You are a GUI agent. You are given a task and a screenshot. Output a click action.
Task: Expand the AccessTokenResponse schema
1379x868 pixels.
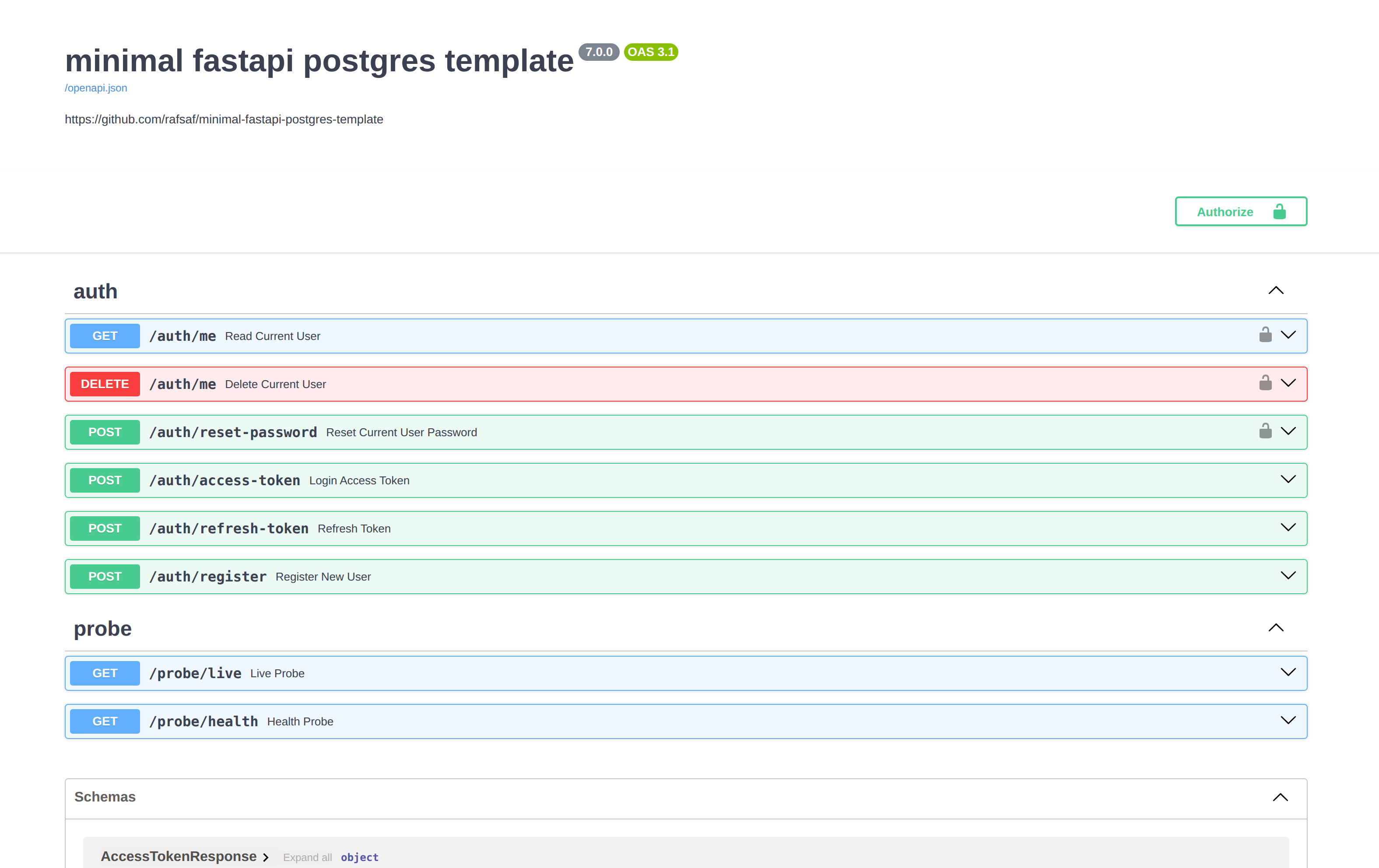266,857
